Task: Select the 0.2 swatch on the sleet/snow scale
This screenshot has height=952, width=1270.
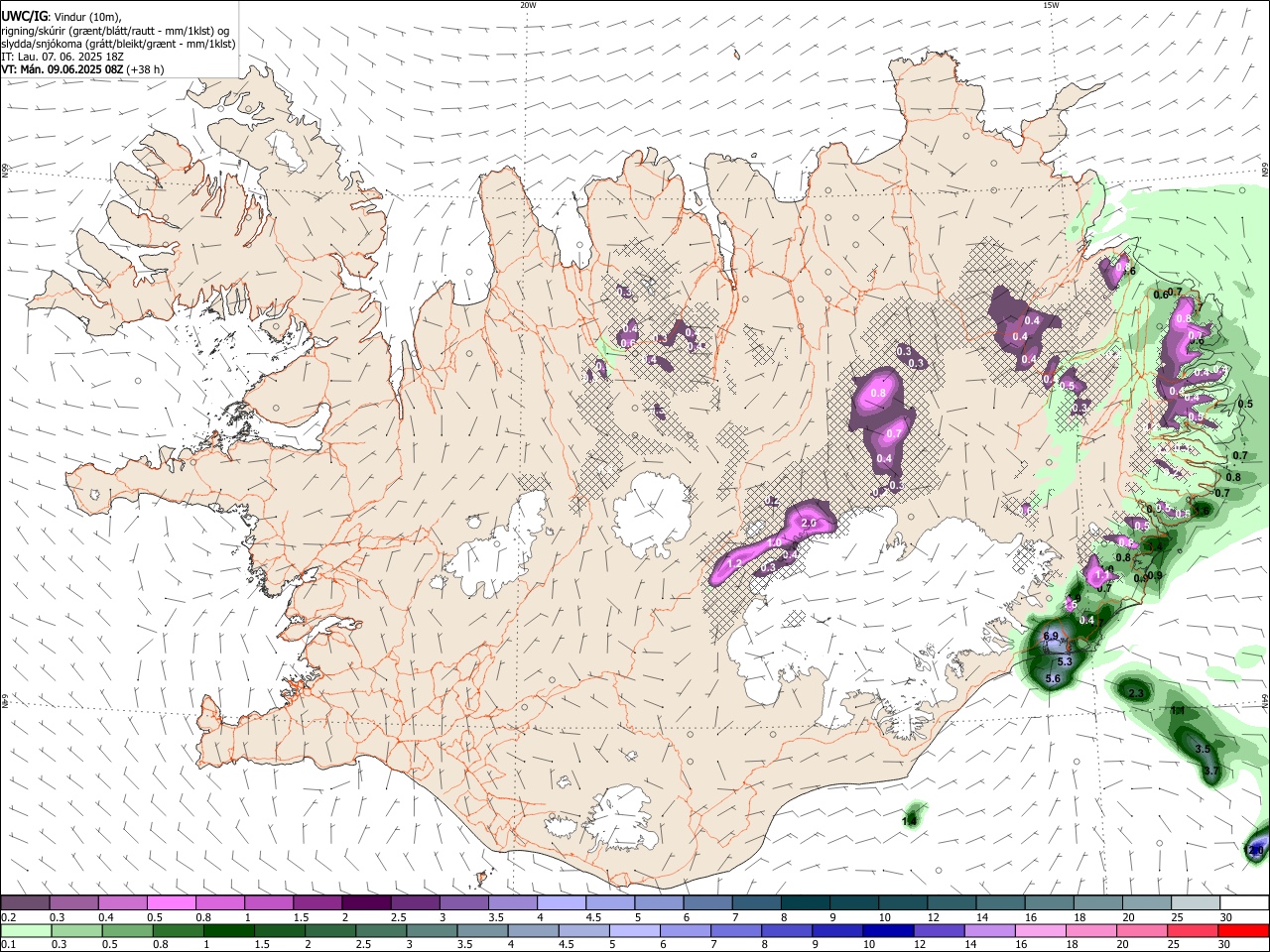Action: 25,902
